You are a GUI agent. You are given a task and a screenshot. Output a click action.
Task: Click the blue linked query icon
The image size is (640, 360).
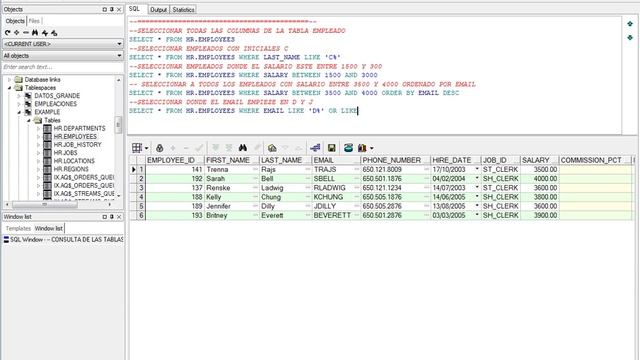pyautogui.click(x=315, y=148)
